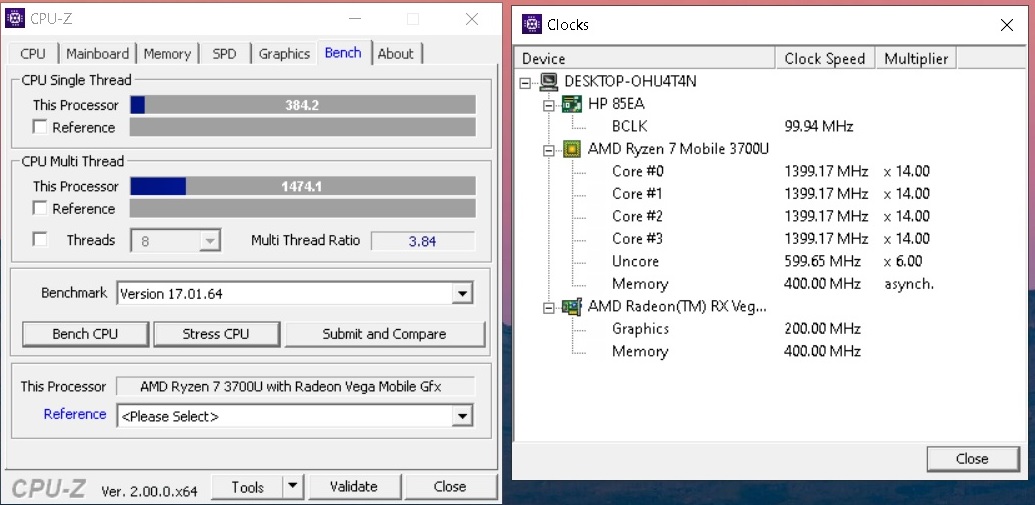
Task: Switch to the Mainboard tab
Action: pos(98,54)
